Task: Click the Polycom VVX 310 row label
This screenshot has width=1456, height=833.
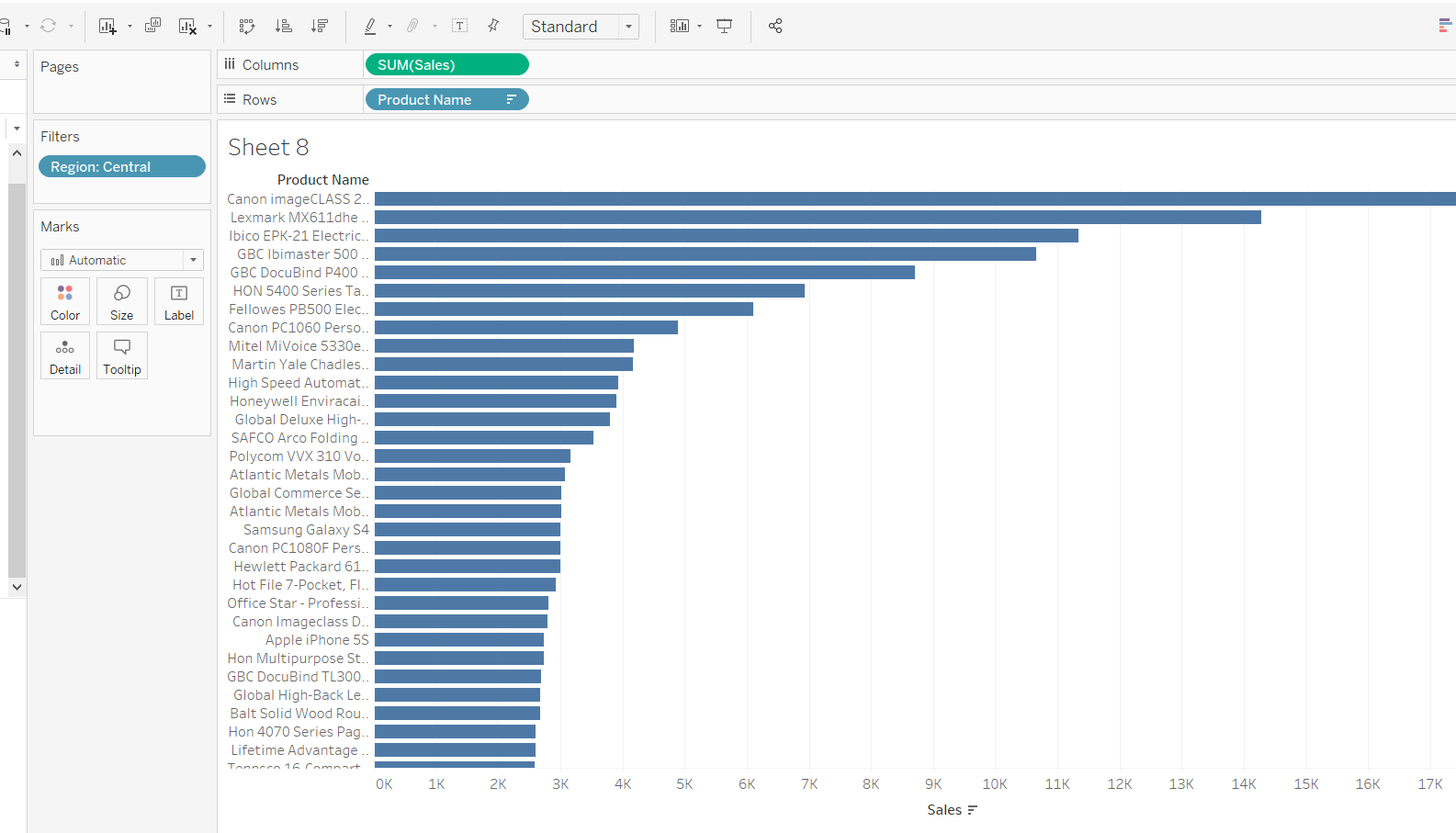Action: pos(299,456)
